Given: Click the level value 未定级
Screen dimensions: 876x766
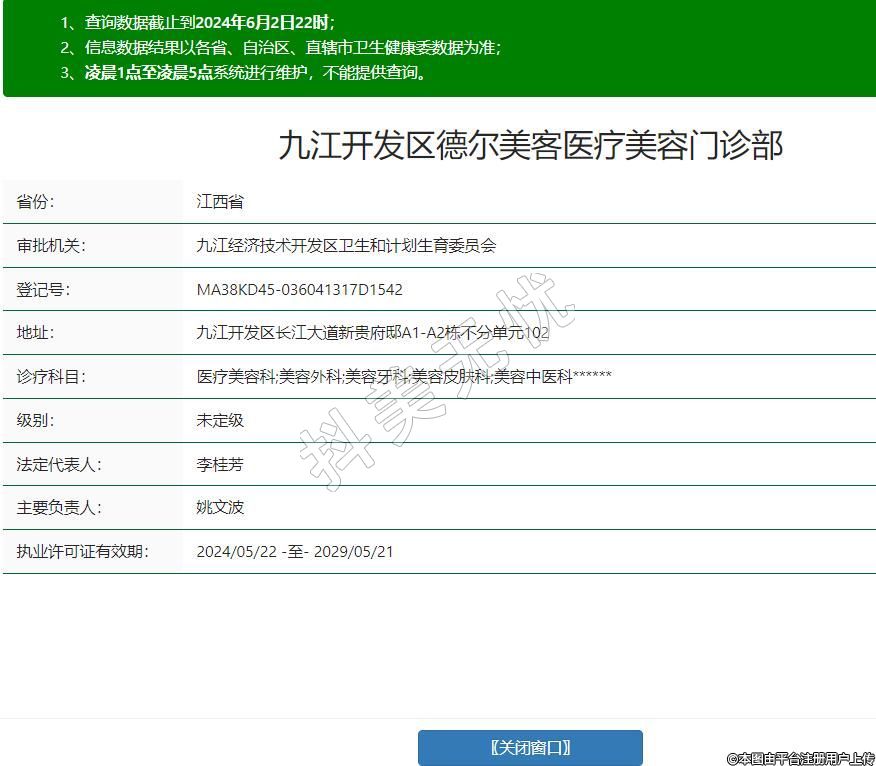Looking at the screenshot, I should pyautogui.click(x=220, y=421).
